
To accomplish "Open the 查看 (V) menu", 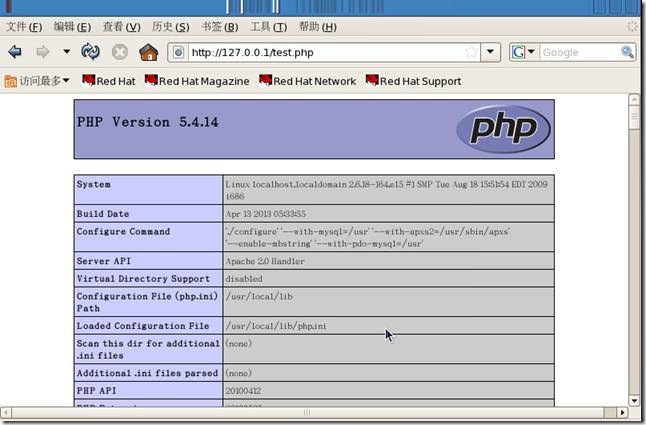I will [x=122, y=27].
